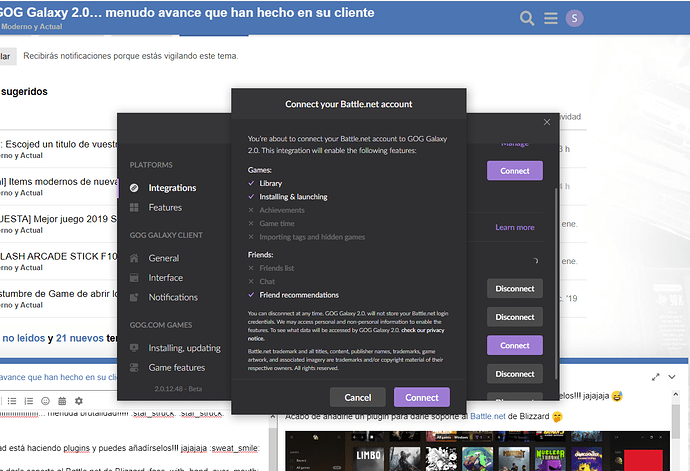
Task: Open suggested topic Mejor juego 2019
Action: pyautogui.click(x=59, y=219)
